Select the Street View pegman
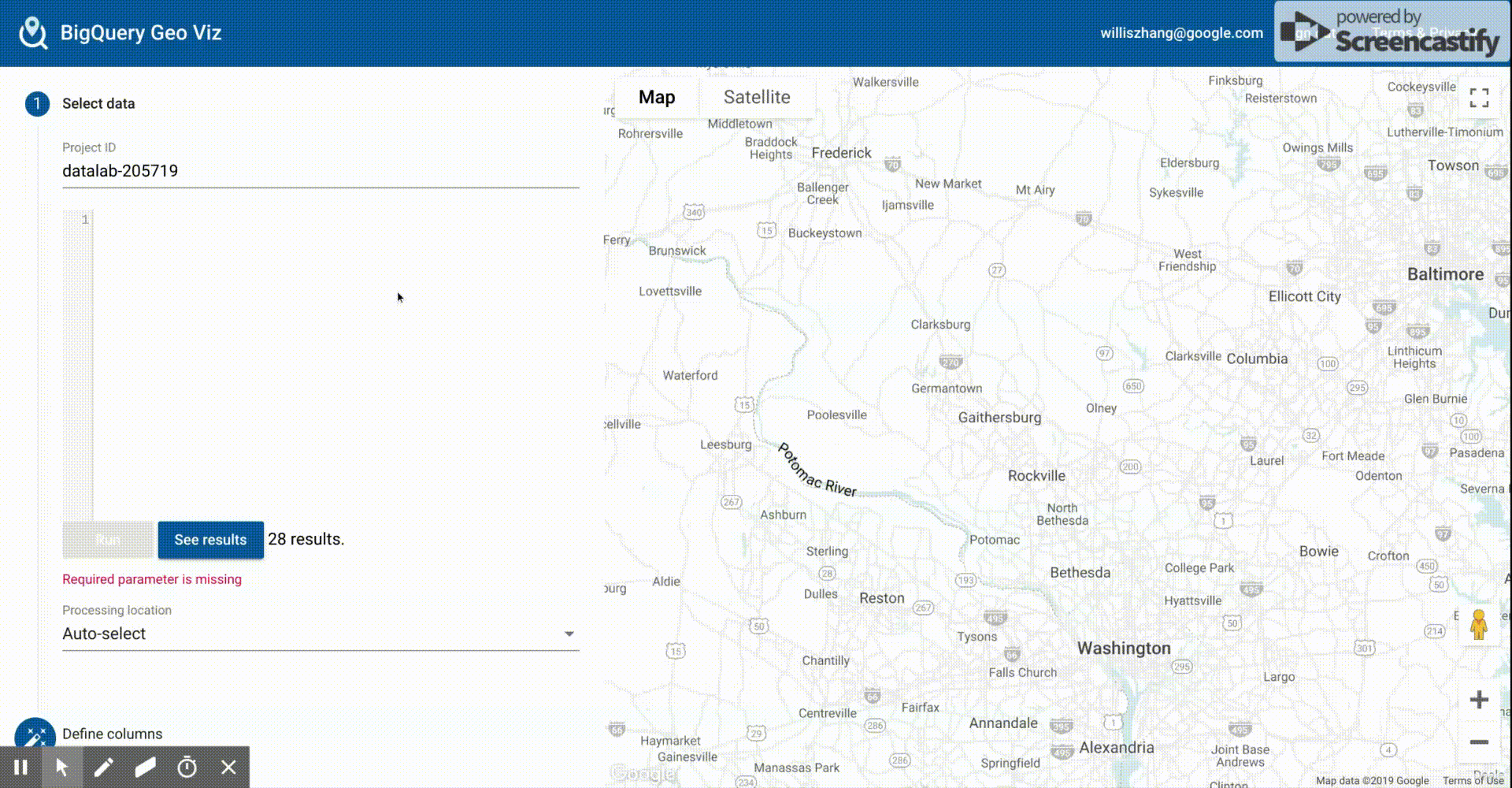The width and height of the screenshot is (1512, 788). point(1479,625)
